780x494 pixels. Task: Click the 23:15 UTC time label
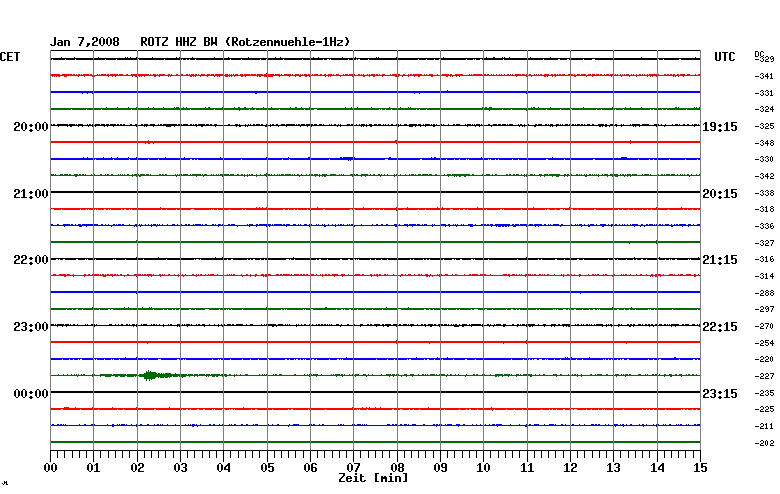click(x=720, y=394)
